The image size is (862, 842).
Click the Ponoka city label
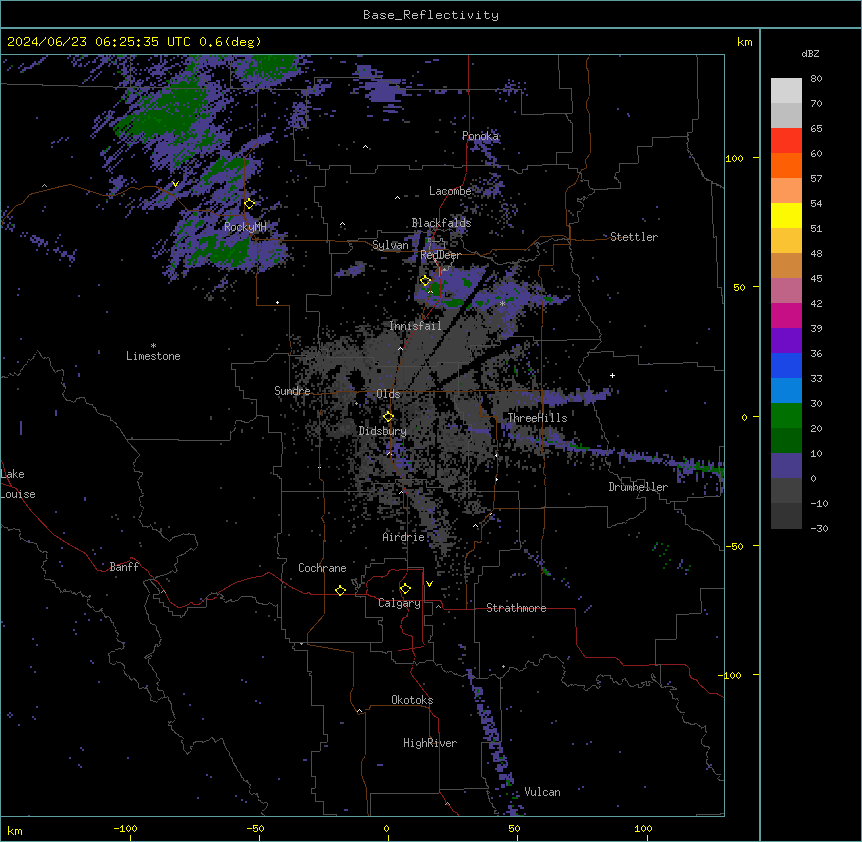coord(480,136)
